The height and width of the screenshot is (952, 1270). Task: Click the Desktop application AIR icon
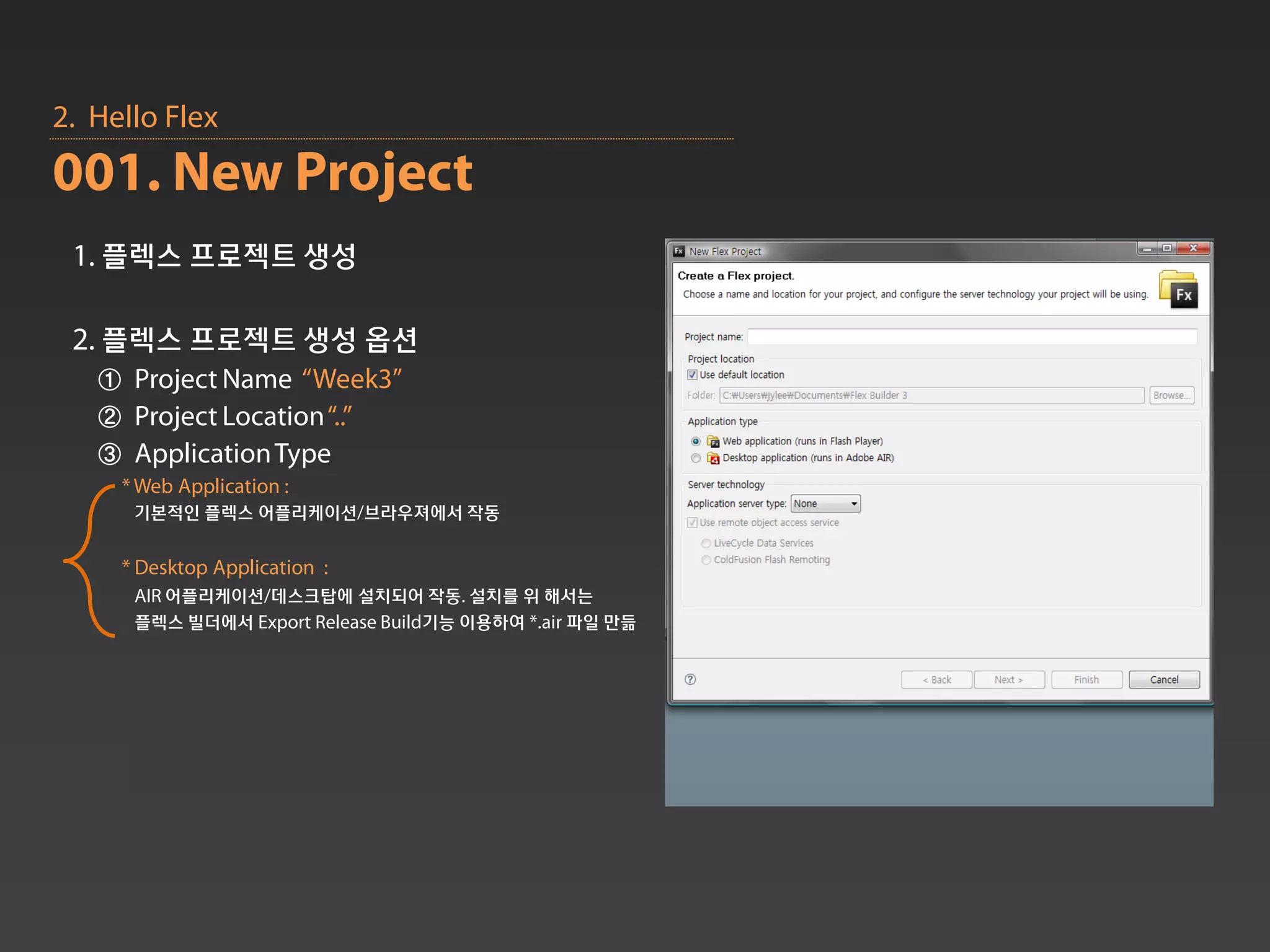(713, 458)
